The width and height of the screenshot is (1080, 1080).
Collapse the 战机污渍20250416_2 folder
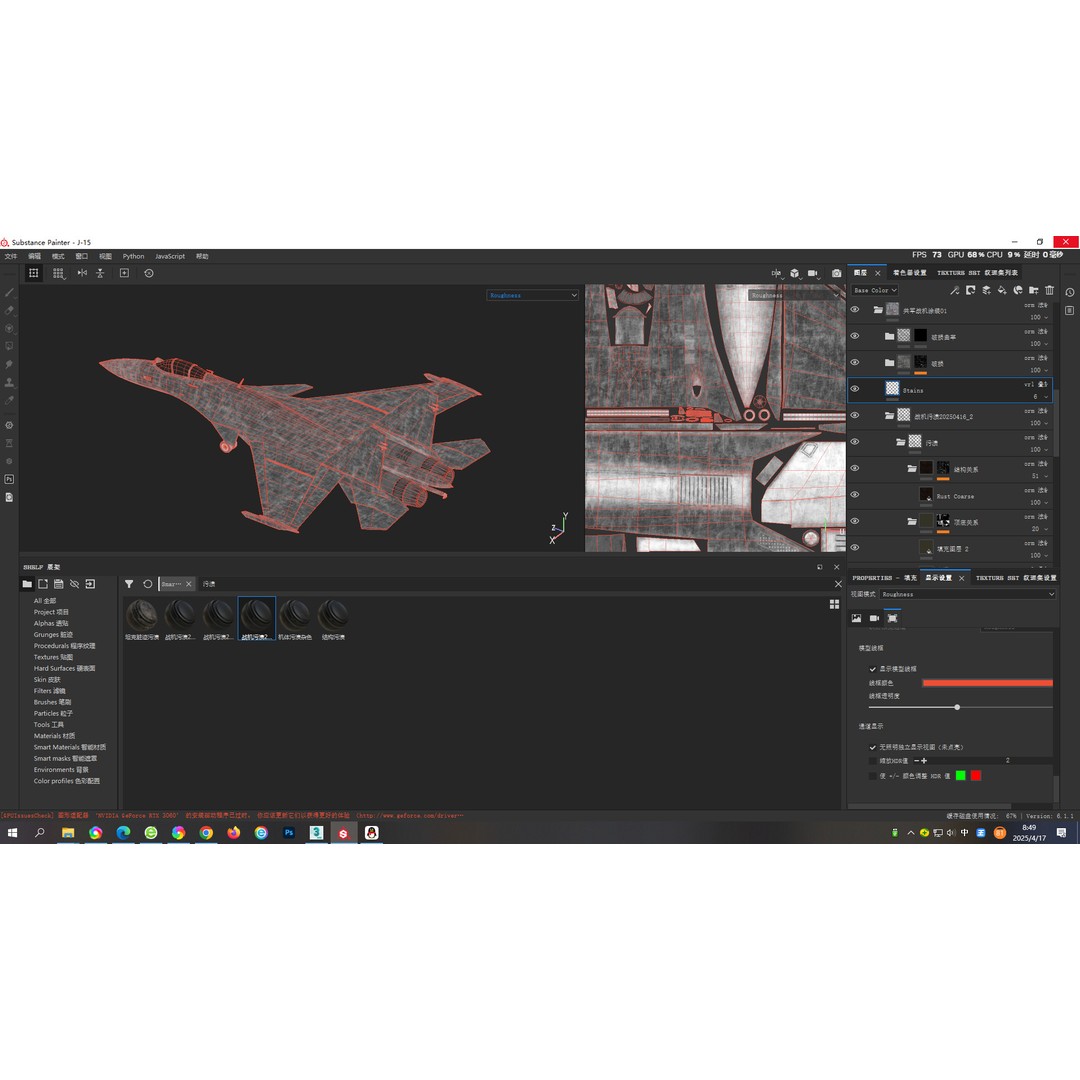[889, 415]
